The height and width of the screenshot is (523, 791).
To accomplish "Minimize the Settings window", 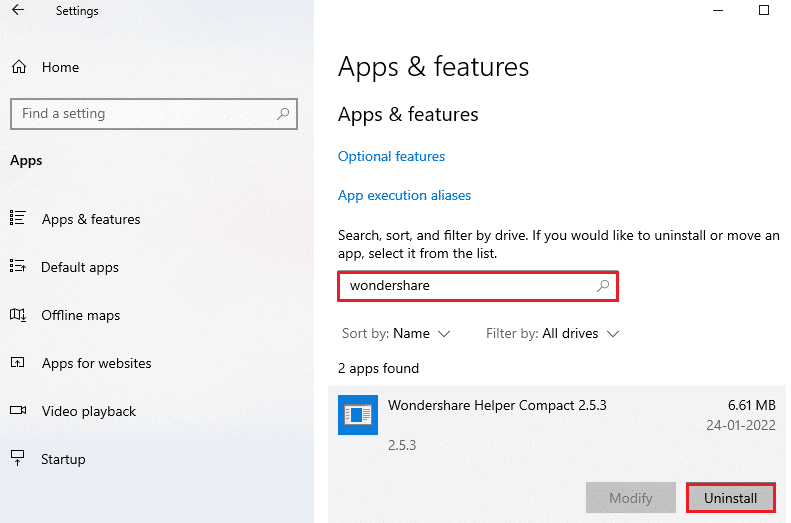I will tap(718, 10).
